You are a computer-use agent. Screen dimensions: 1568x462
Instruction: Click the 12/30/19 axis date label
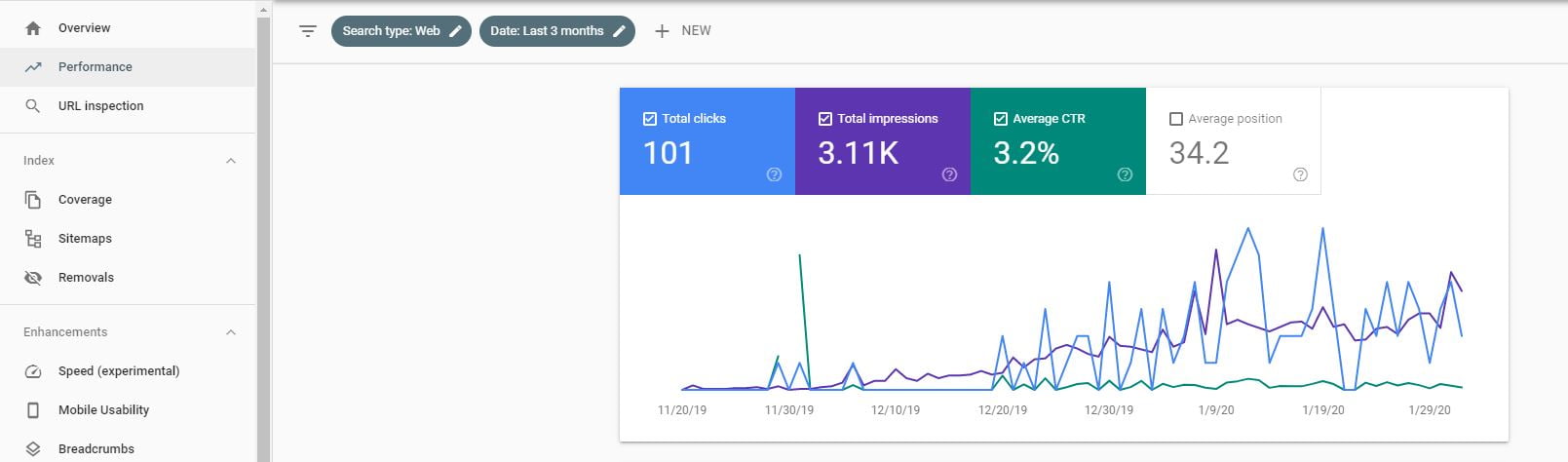pyautogui.click(x=1109, y=410)
